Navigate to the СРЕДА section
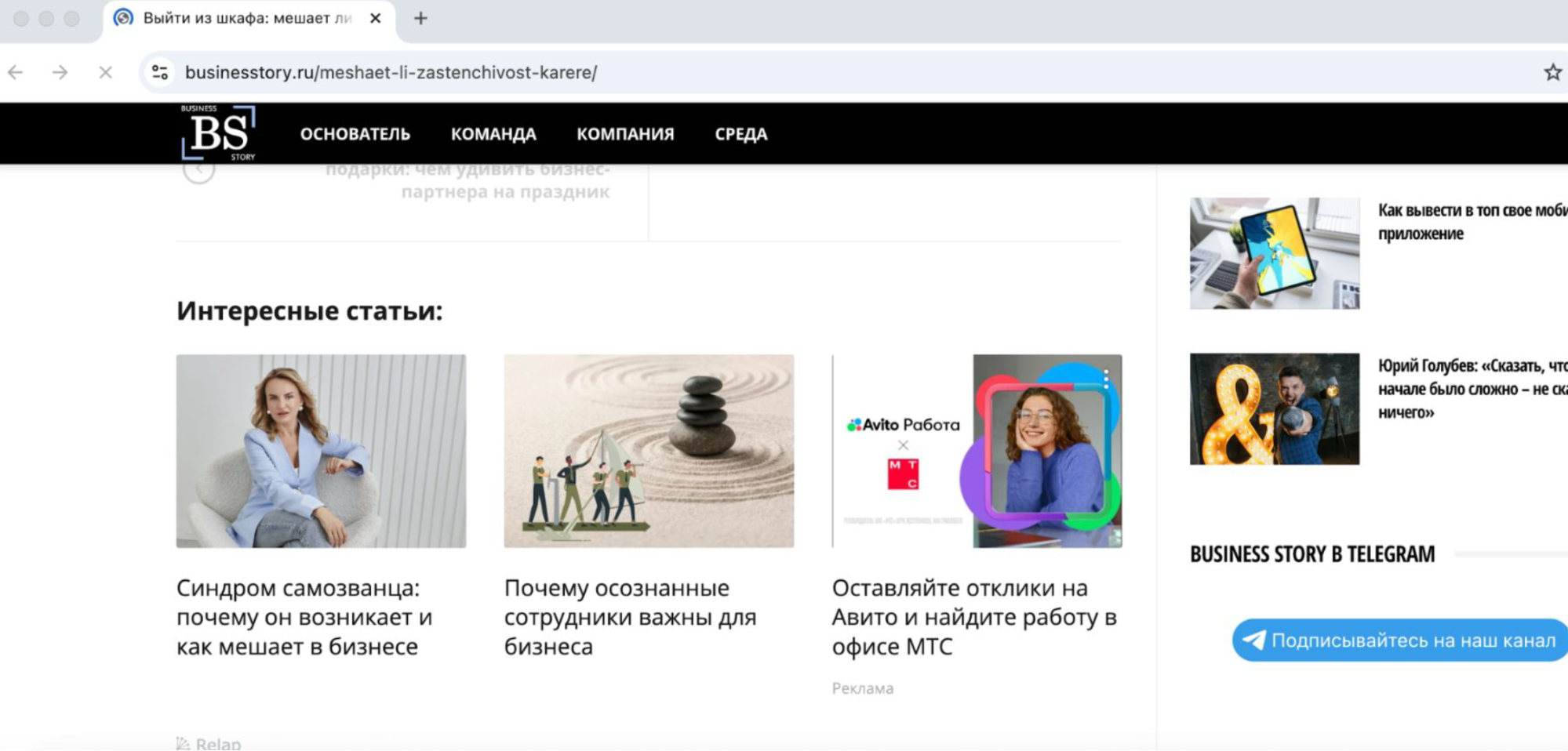1568x751 pixels. click(x=740, y=134)
